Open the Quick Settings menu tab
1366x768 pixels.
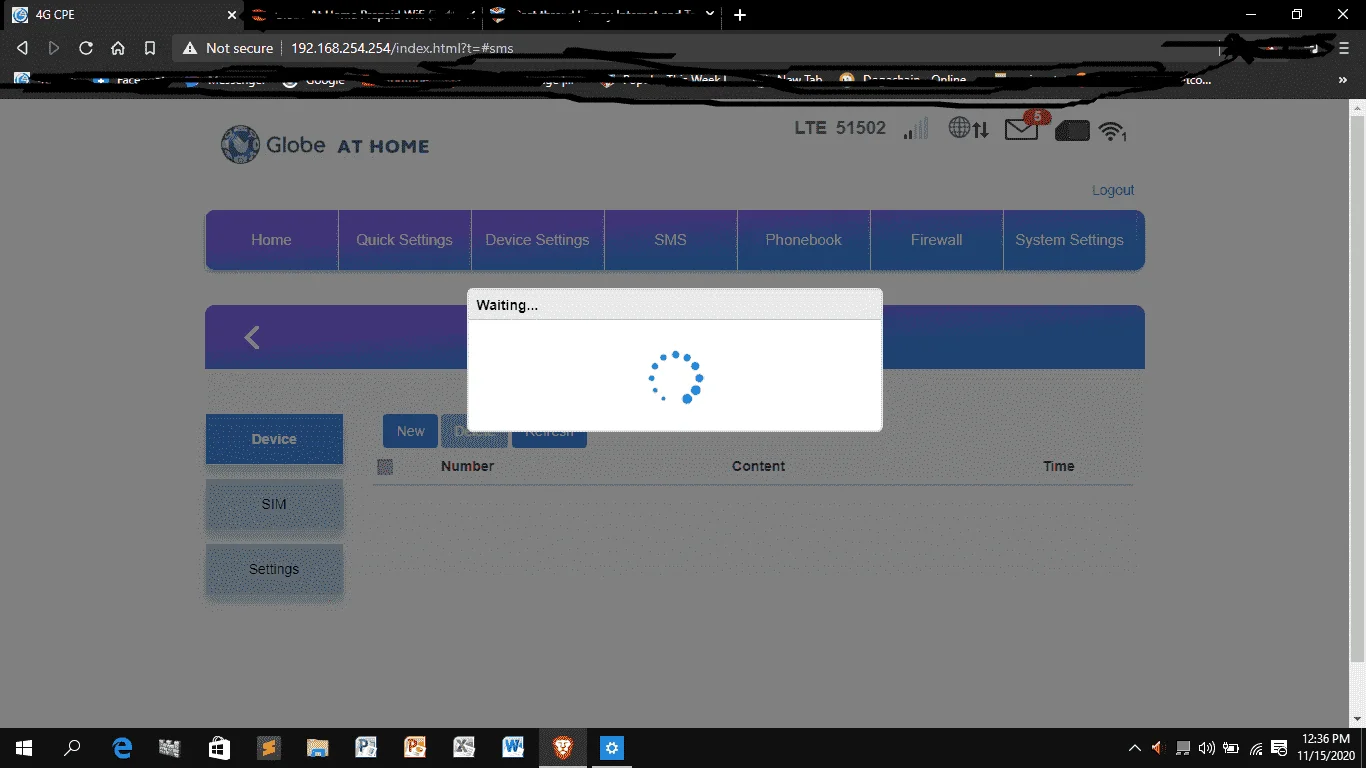[404, 240]
